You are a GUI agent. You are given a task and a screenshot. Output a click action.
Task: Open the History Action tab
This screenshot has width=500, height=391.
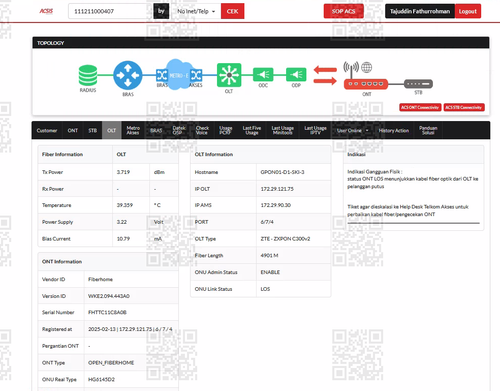click(x=394, y=130)
